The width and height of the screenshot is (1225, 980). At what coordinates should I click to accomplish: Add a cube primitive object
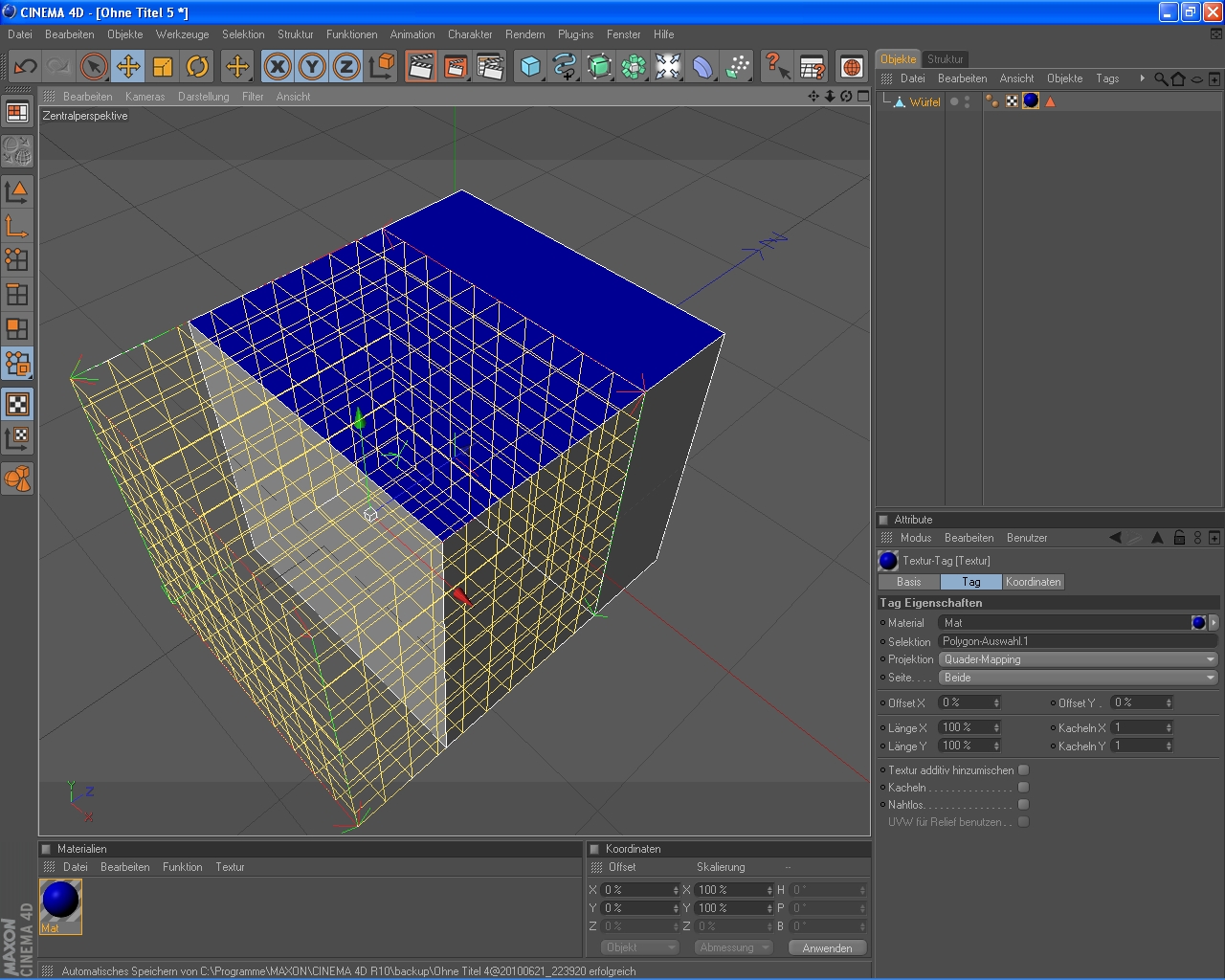click(530, 66)
